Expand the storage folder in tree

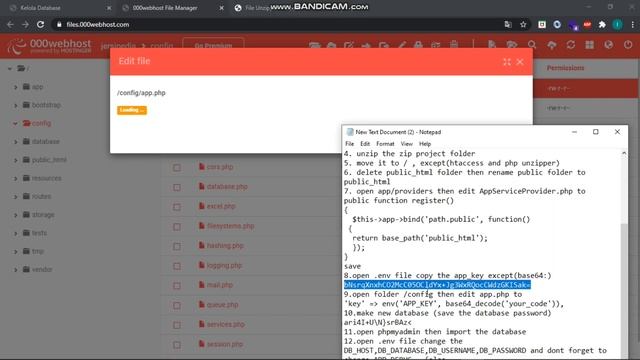(16, 215)
